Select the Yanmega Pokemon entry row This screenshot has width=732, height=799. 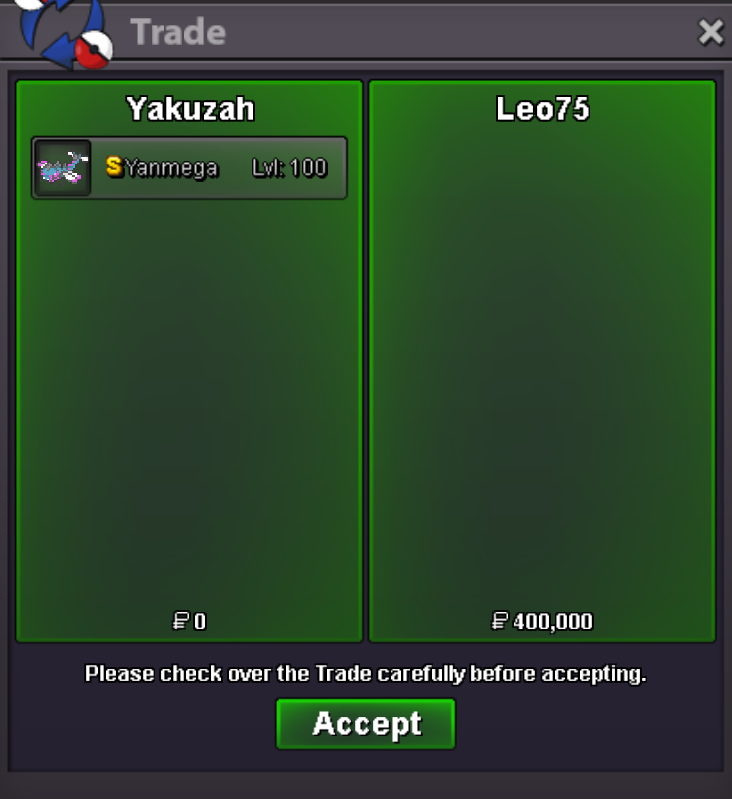[x=189, y=168]
